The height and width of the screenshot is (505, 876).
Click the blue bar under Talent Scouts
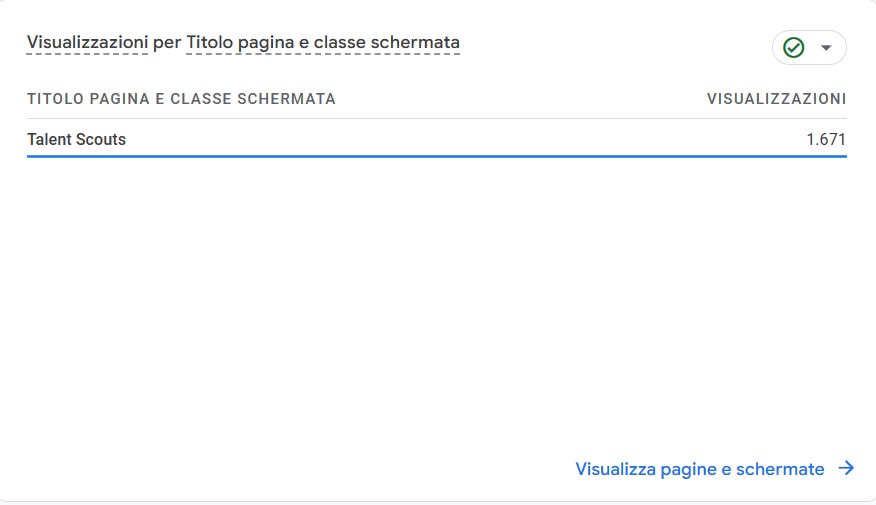pos(436,157)
